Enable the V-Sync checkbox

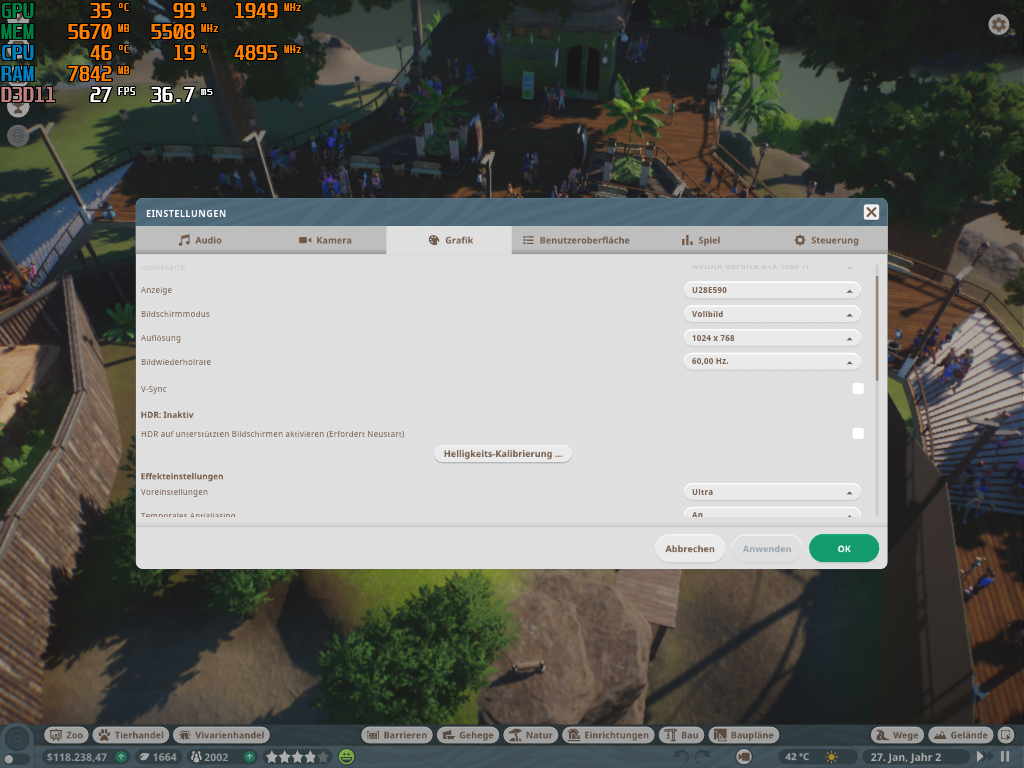tap(858, 389)
